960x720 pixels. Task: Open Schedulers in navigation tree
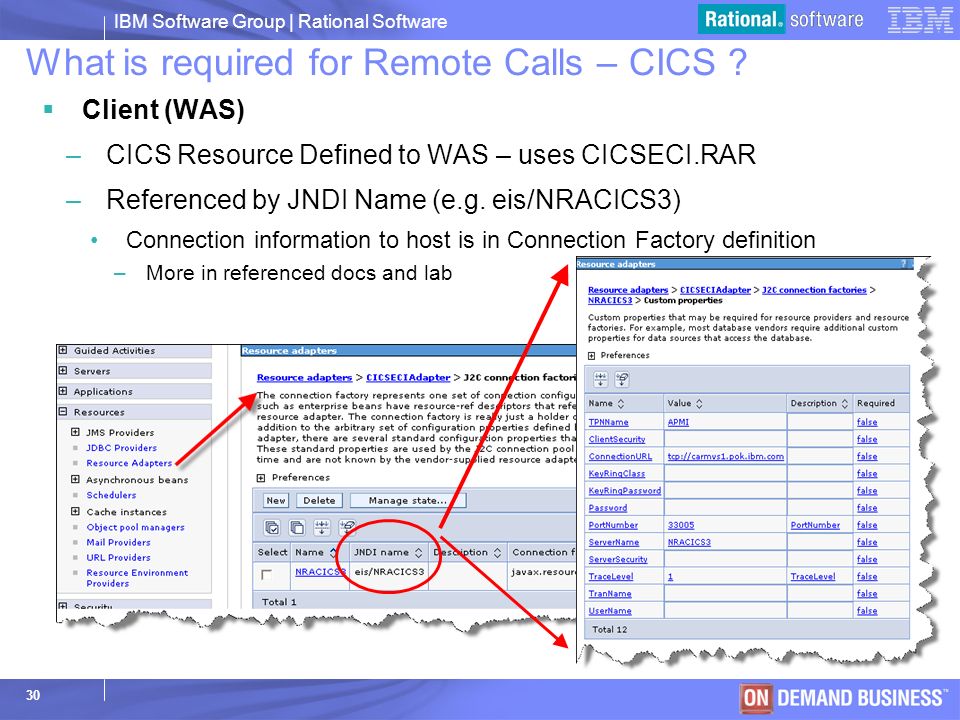[111, 495]
